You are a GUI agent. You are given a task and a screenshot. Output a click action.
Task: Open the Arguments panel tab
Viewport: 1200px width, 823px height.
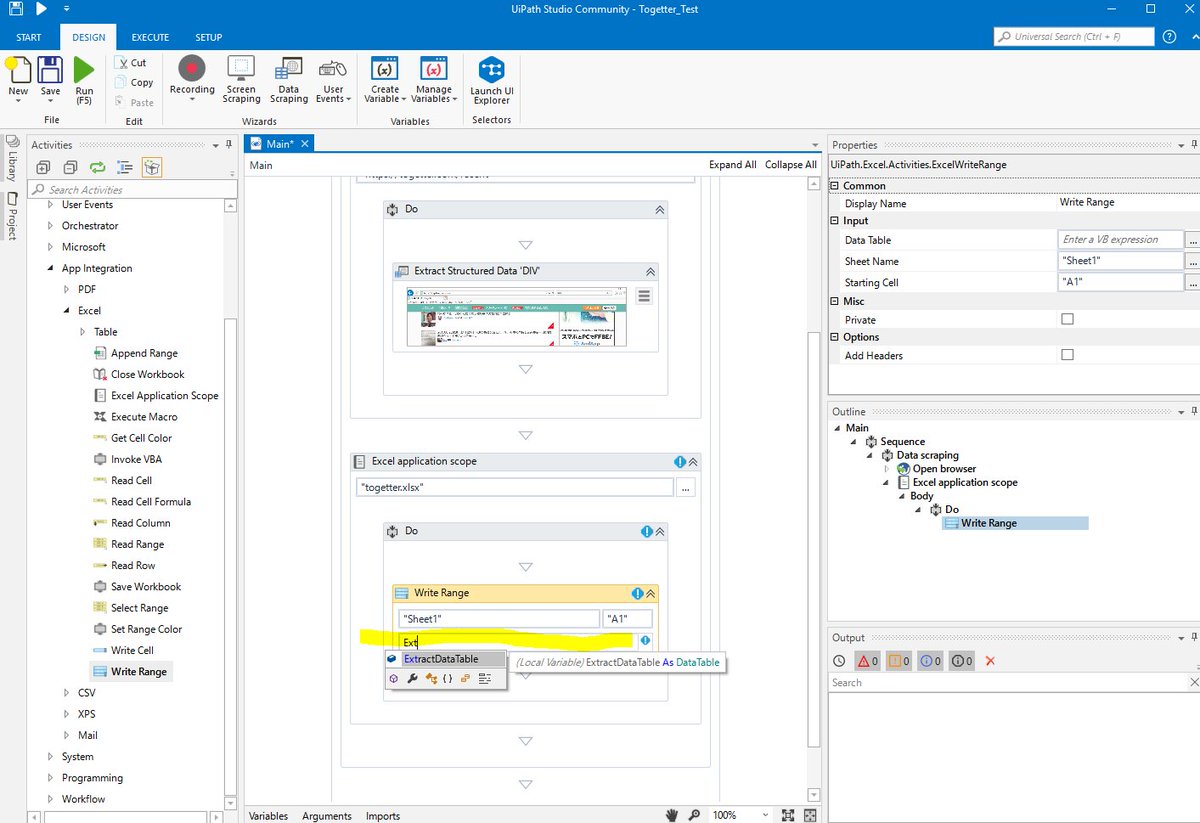pos(327,816)
